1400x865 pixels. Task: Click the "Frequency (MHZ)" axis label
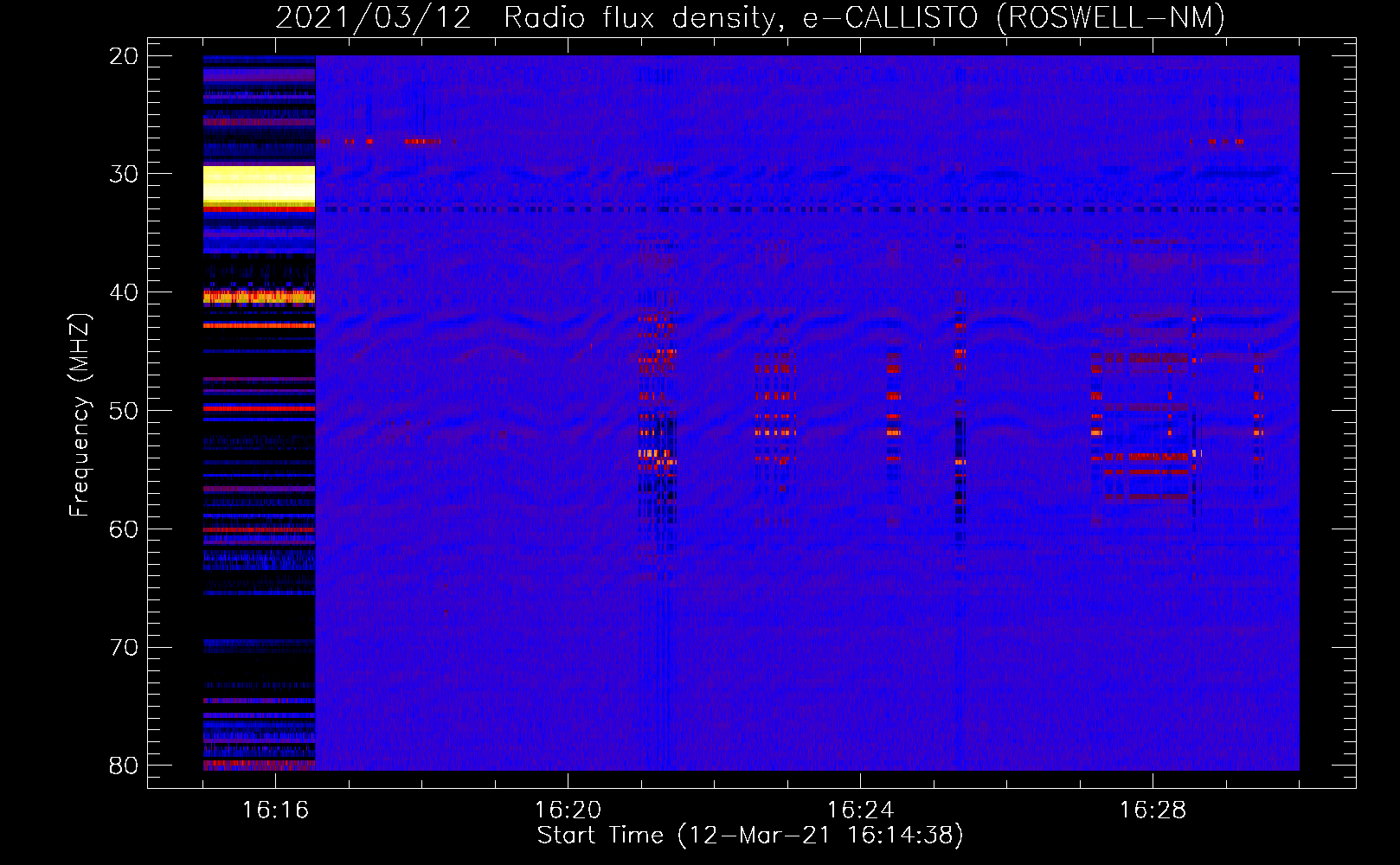pos(80,415)
